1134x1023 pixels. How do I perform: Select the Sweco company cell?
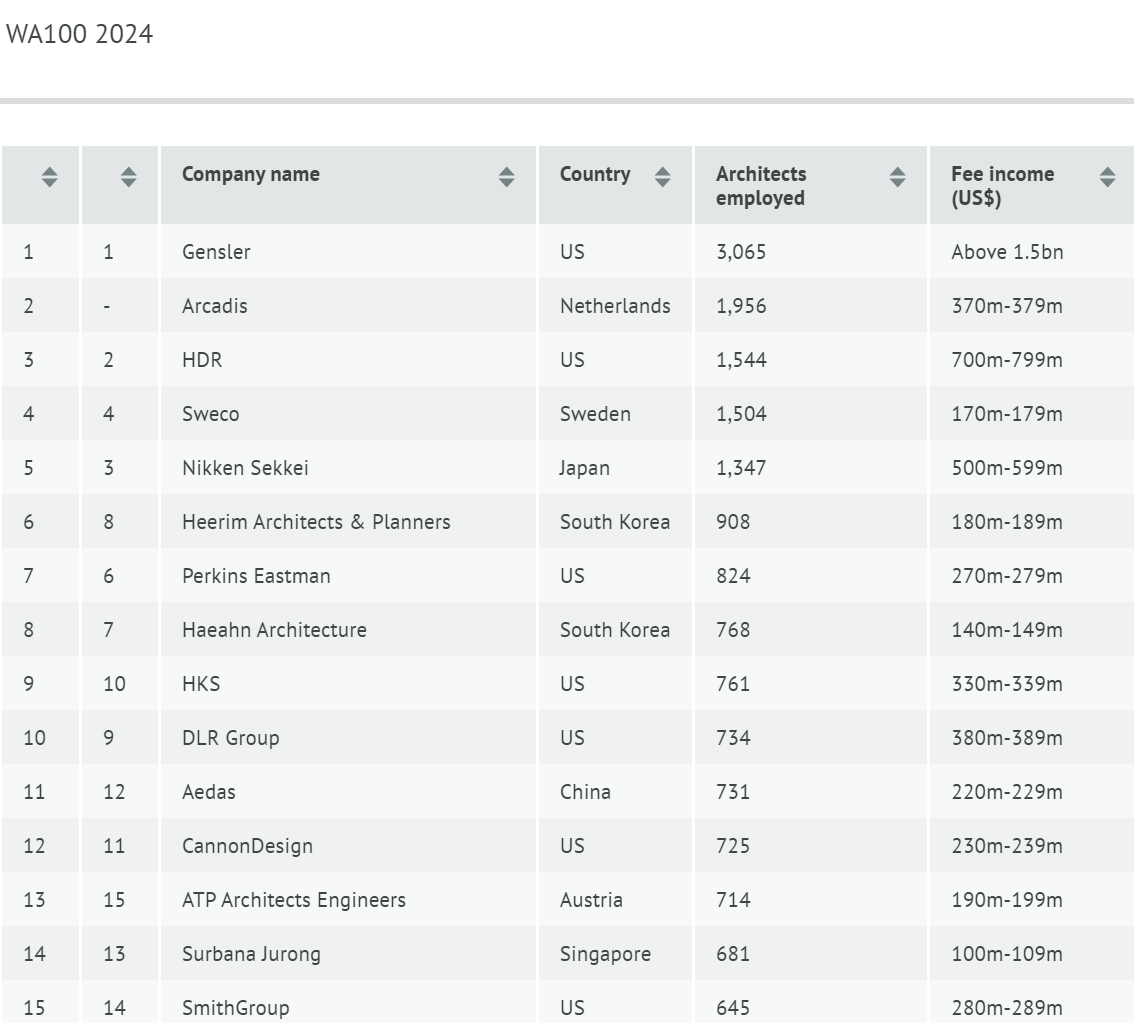349,414
